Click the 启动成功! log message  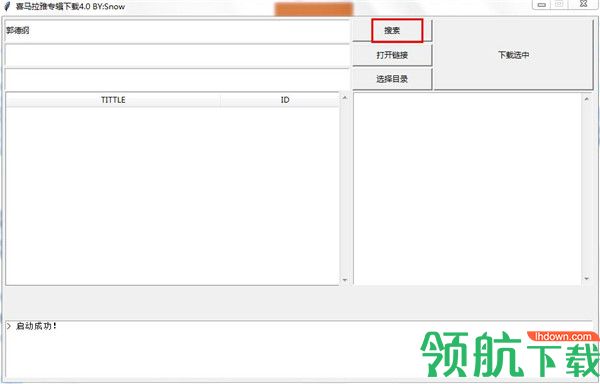[x=36, y=326]
